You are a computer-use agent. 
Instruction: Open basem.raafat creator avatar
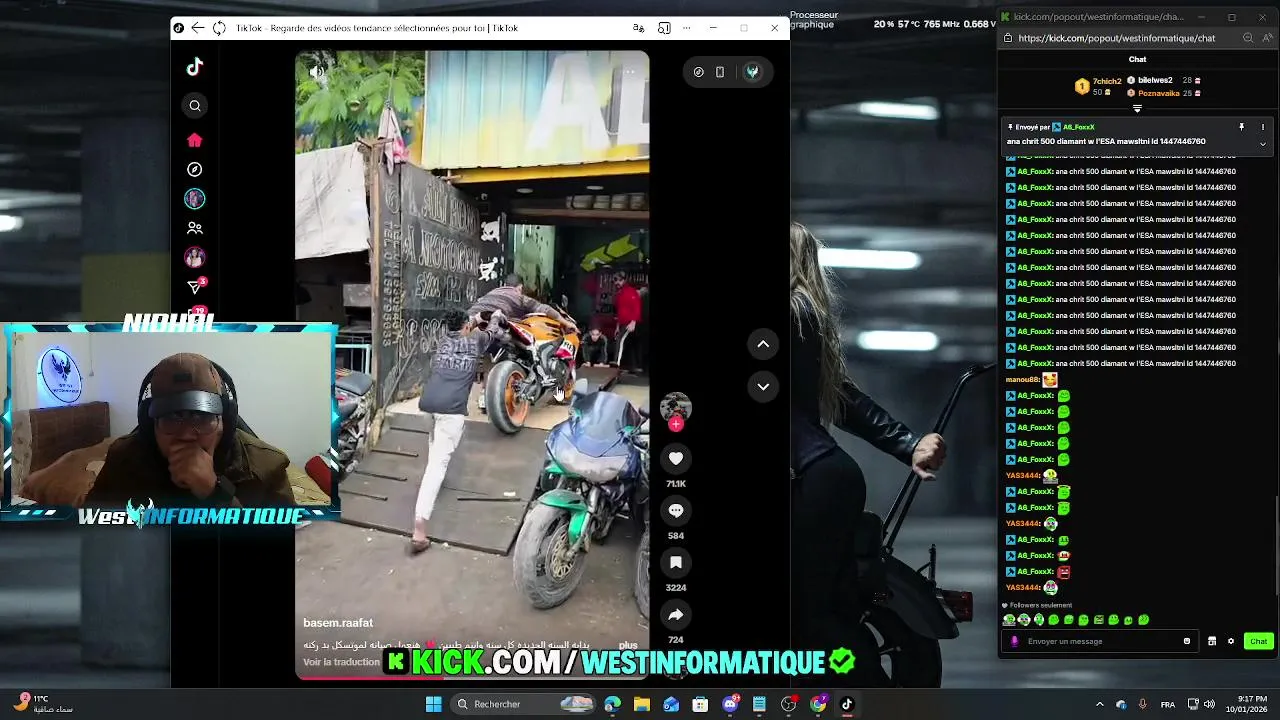click(x=676, y=405)
